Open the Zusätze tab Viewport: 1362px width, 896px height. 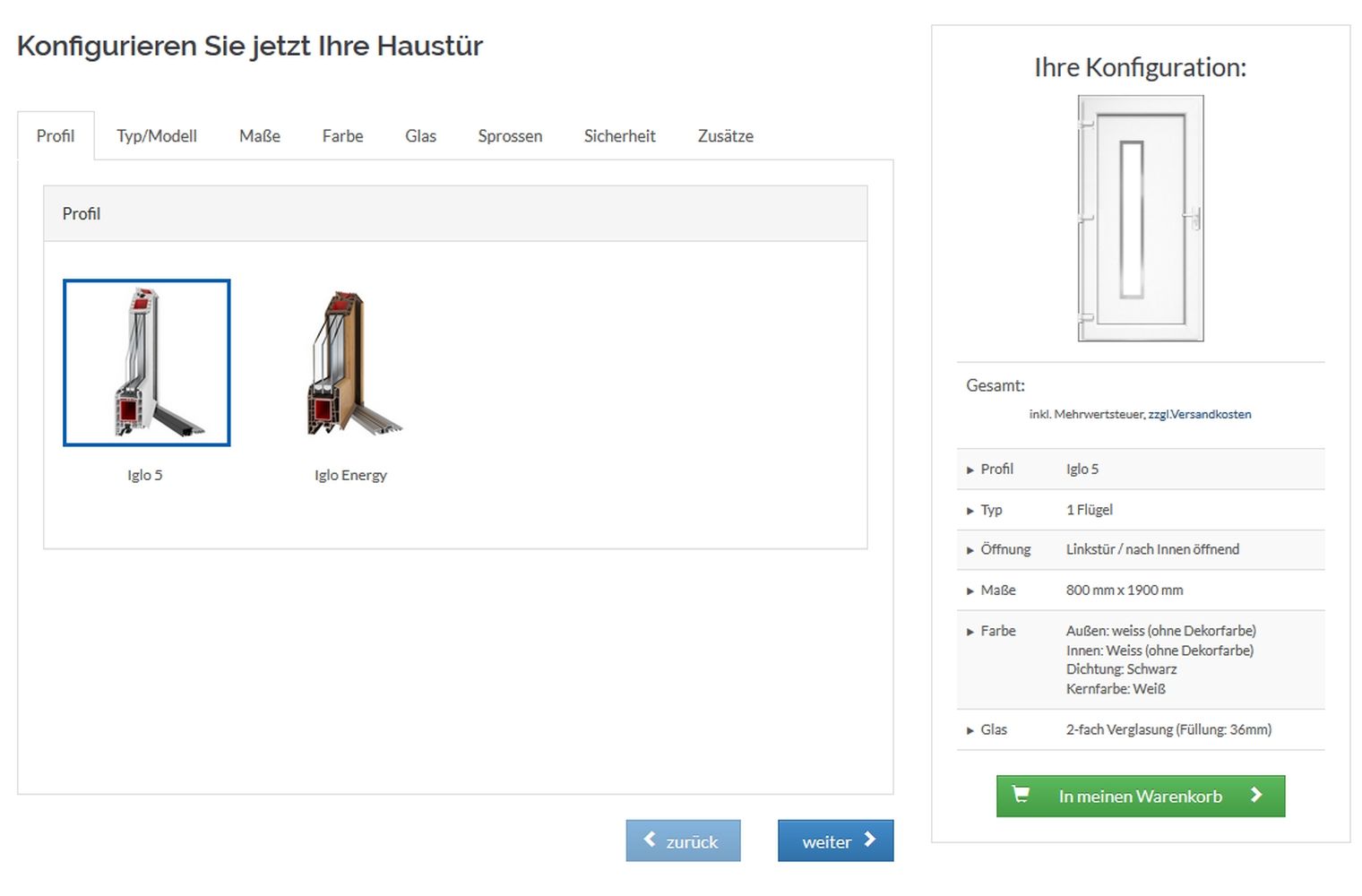tap(725, 136)
